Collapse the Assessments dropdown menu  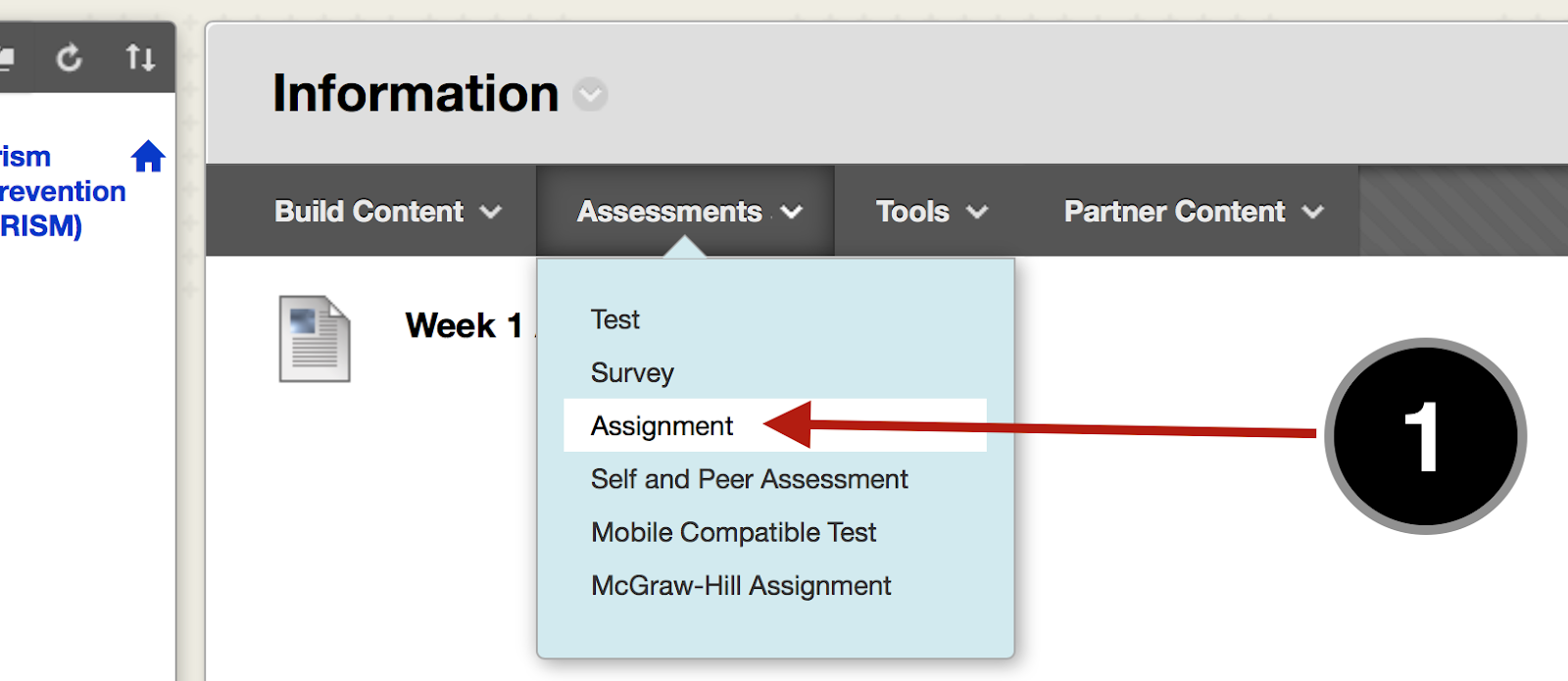tap(689, 212)
